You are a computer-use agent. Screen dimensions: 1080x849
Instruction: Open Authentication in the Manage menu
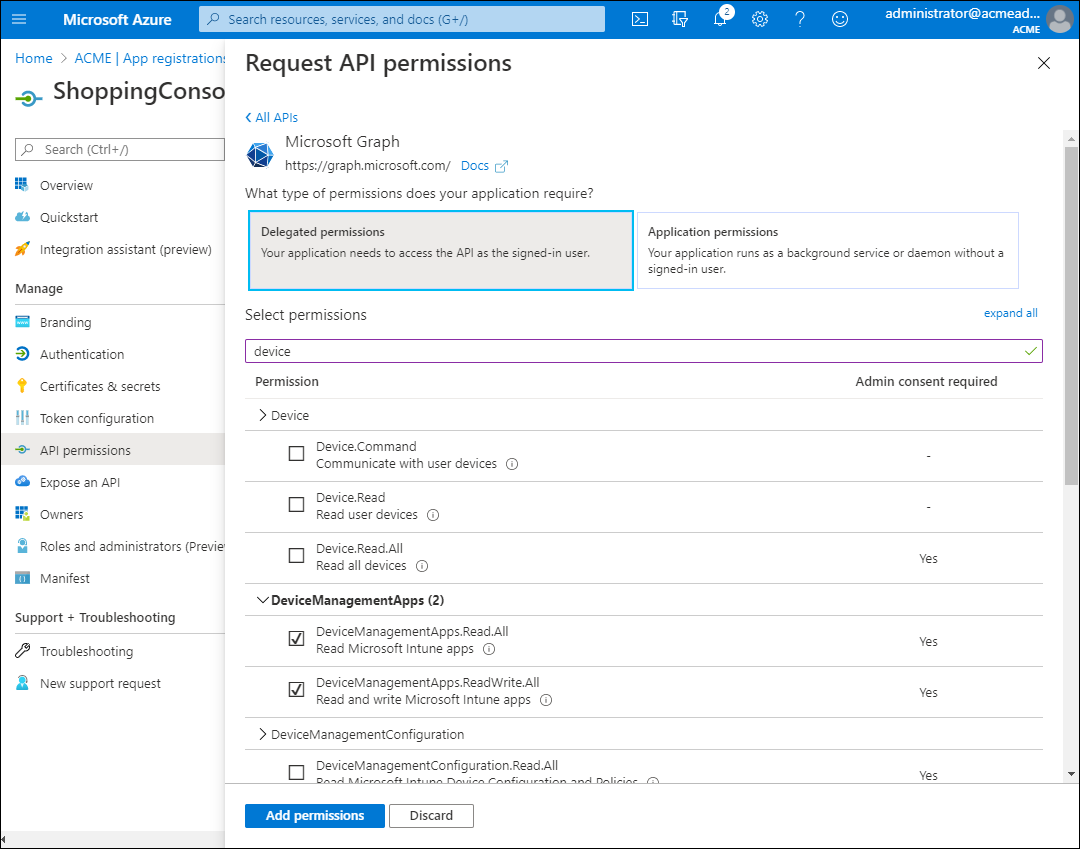pyautogui.click(x=82, y=354)
